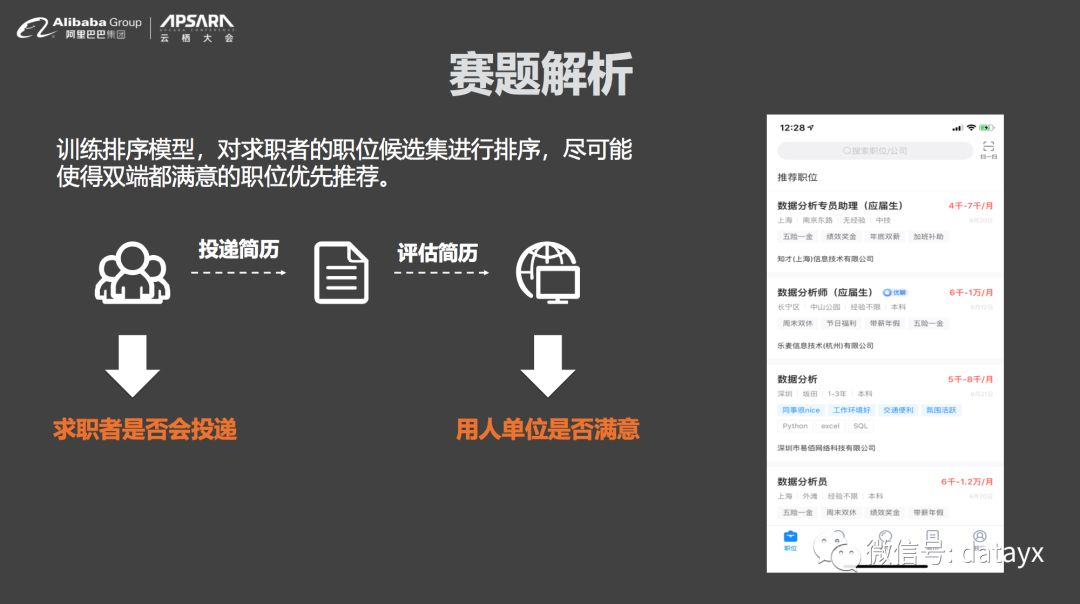Tap the 工作环境好 tag
The height and width of the screenshot is (604, 1080).
coord(851,410)
